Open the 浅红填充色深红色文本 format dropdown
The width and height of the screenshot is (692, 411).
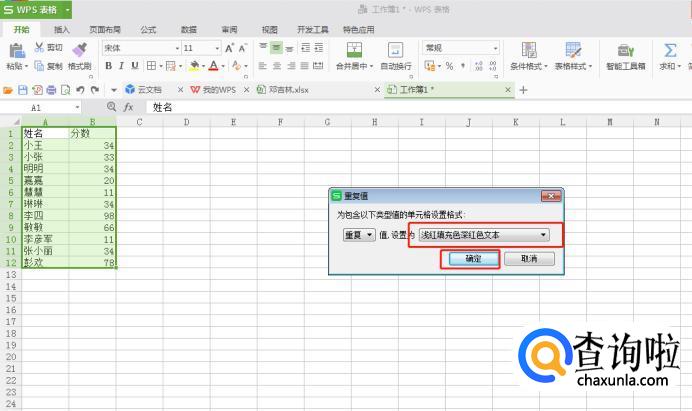(x=484, y=235)
